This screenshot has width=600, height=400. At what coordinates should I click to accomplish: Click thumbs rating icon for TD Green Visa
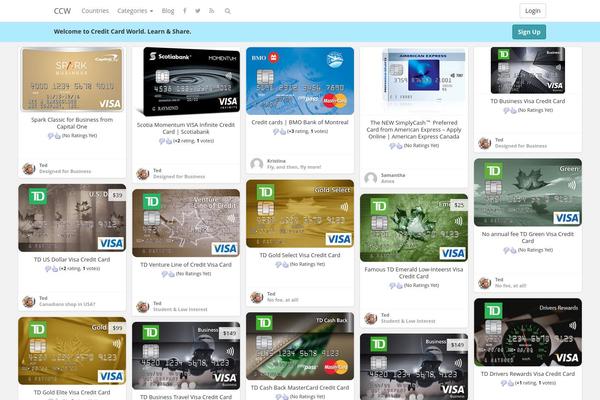510,250
